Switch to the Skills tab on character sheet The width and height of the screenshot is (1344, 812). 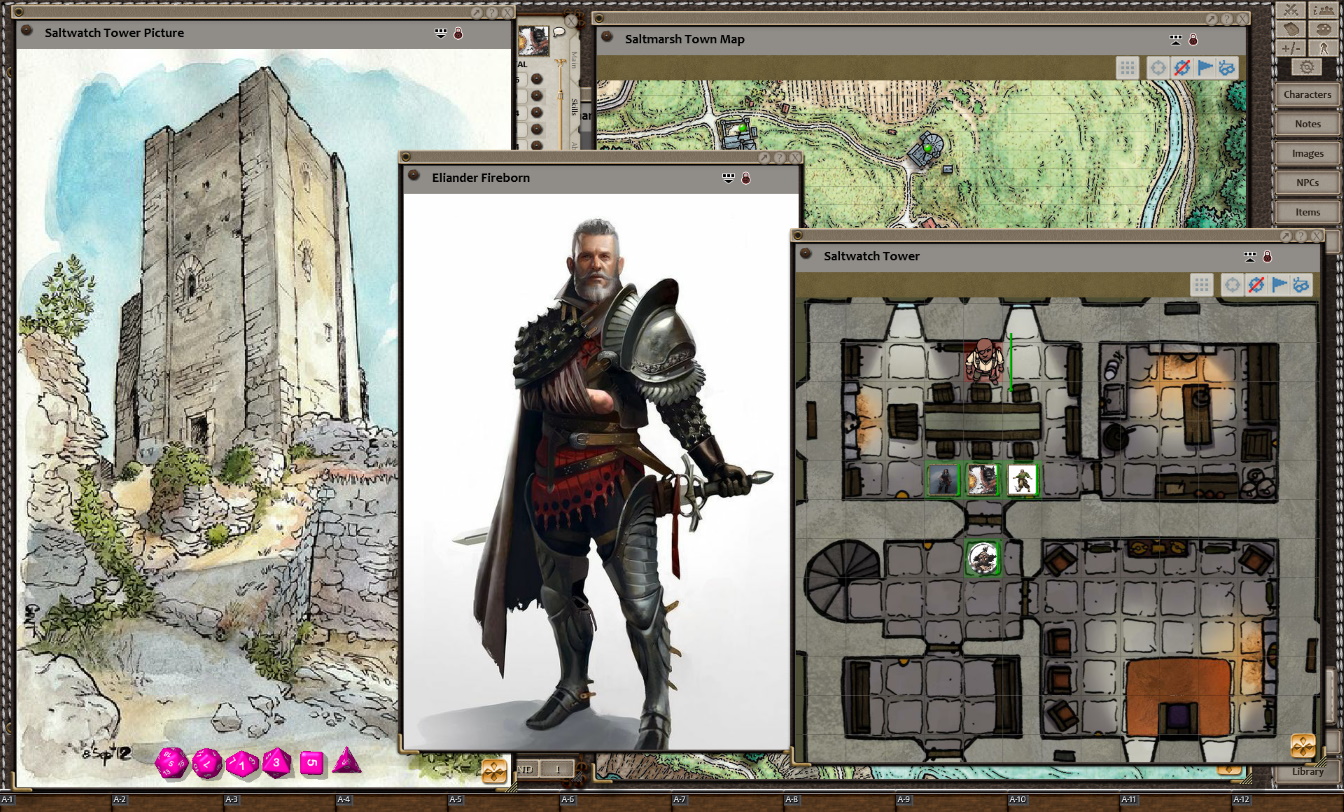[574, 105]
